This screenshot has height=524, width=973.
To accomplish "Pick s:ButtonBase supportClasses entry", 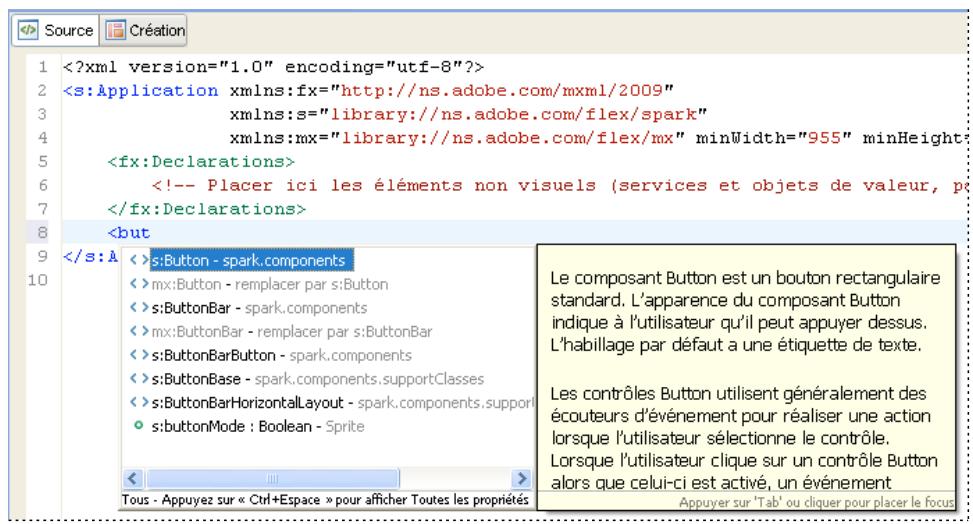I will (x=317, y=379).
